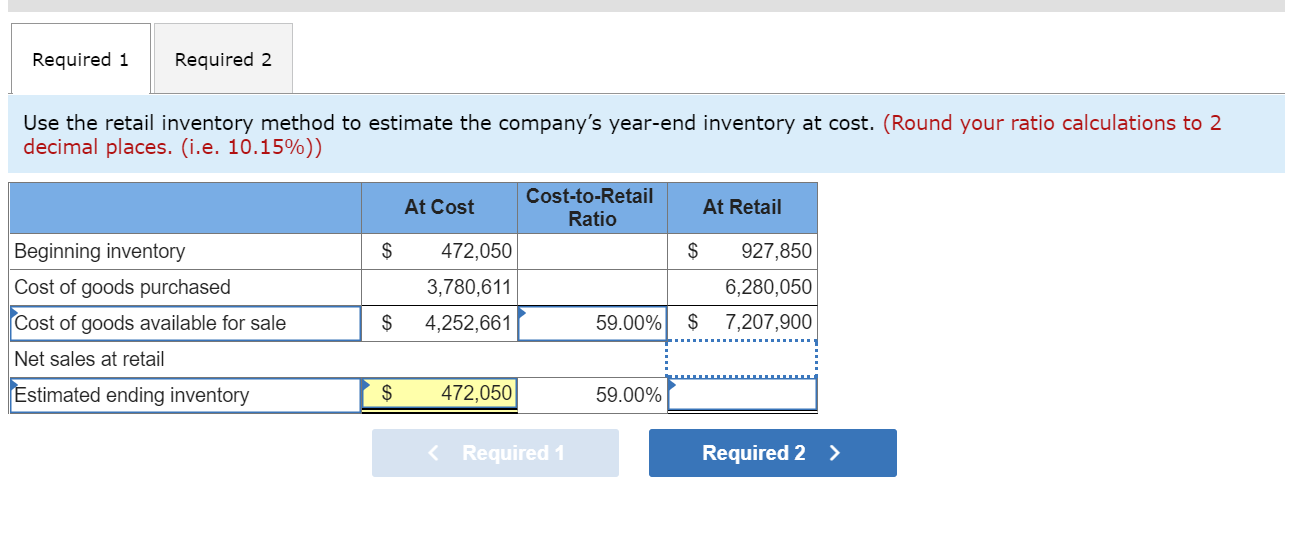Select the yellow 472,050 ending inventory cost cell

tap(439, 395)
